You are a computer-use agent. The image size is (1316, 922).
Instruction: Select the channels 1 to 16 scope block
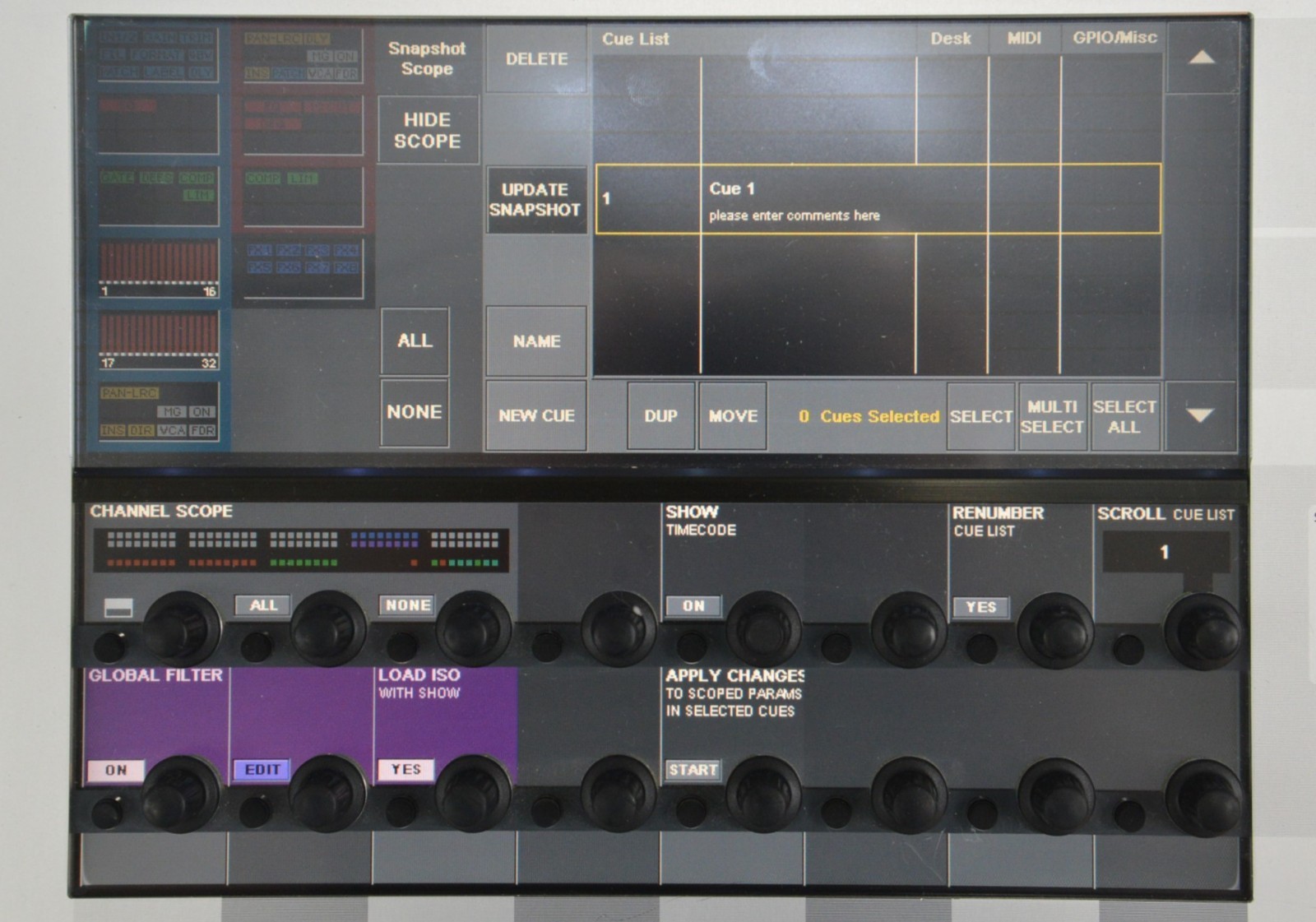159,268
